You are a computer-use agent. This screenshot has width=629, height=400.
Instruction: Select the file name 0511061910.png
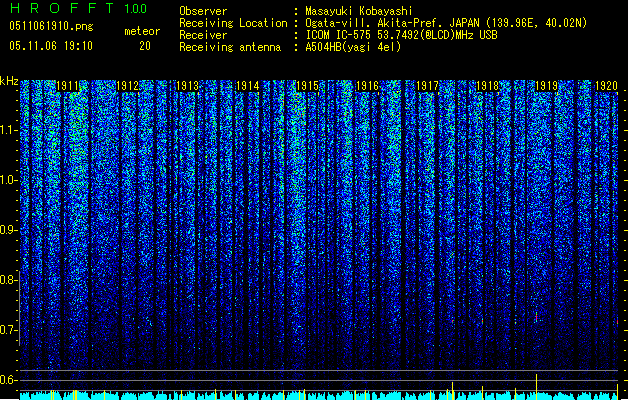tap(51, 26)
